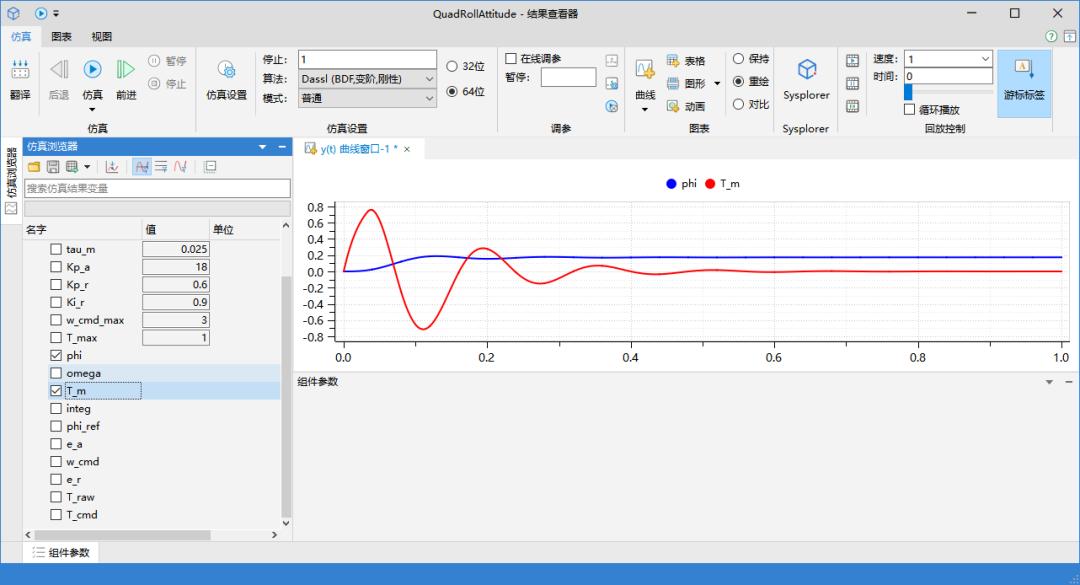Close the y(t) 曲线窗口-1 tab
Screen dimensions: 1080x585
click(407, 149)
